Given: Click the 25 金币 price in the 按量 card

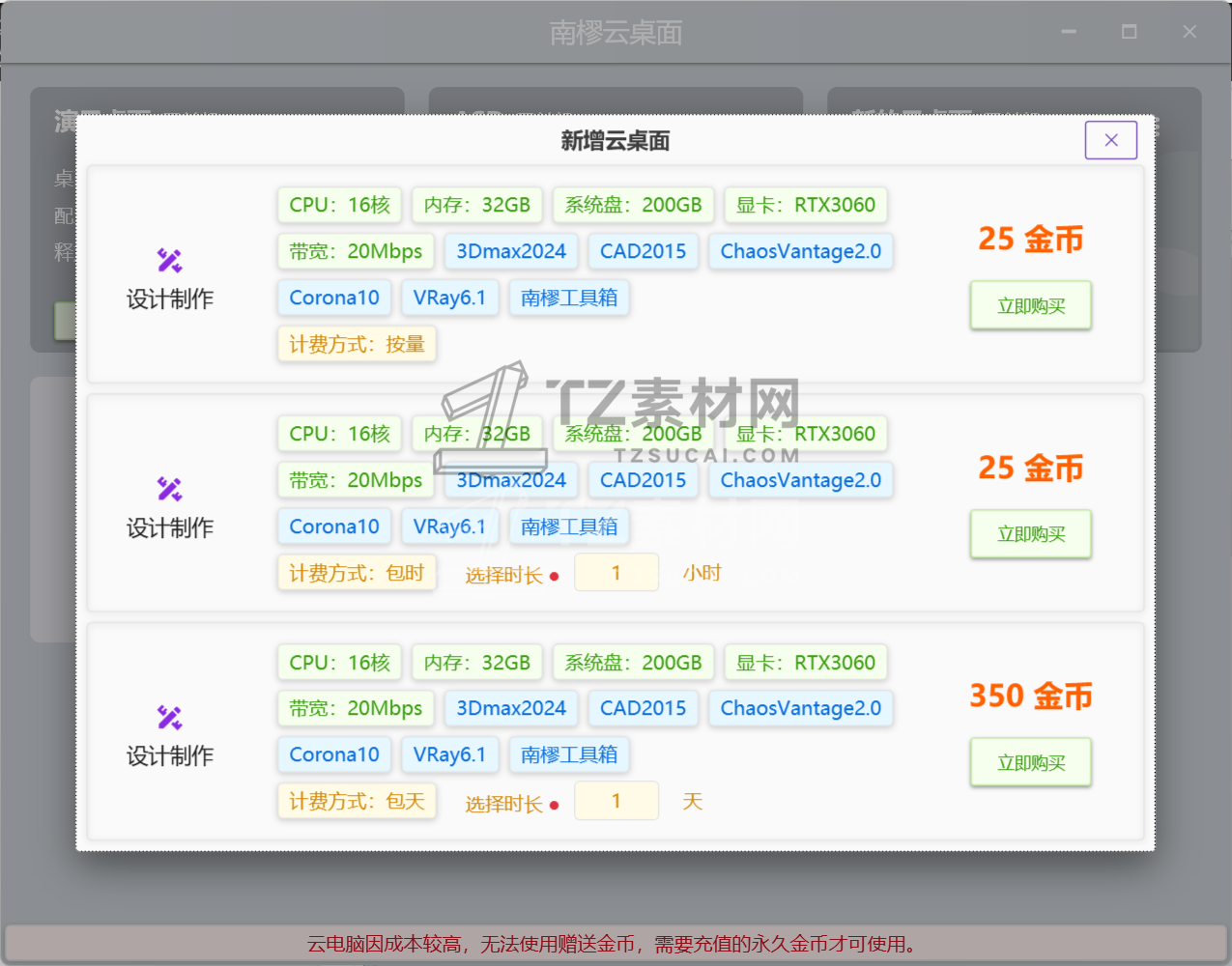Looking at the screenshot, I should (x=1031, y=239).
